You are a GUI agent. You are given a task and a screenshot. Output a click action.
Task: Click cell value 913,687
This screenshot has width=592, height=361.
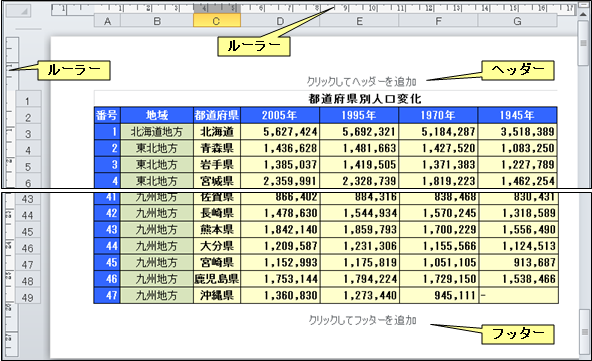(x=518, y=262)
